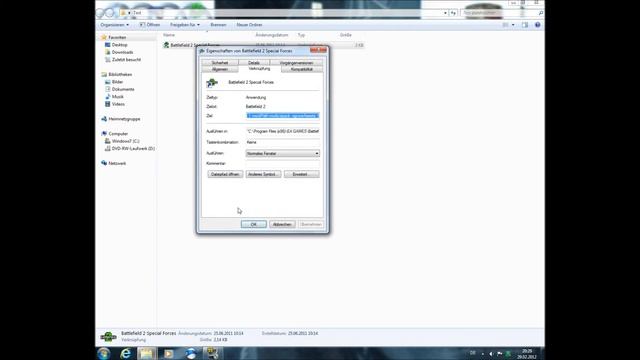Click the Battlefield 2 shortcut icon in dialog
The image size is (640, 360).
click(x=212, y=83)
